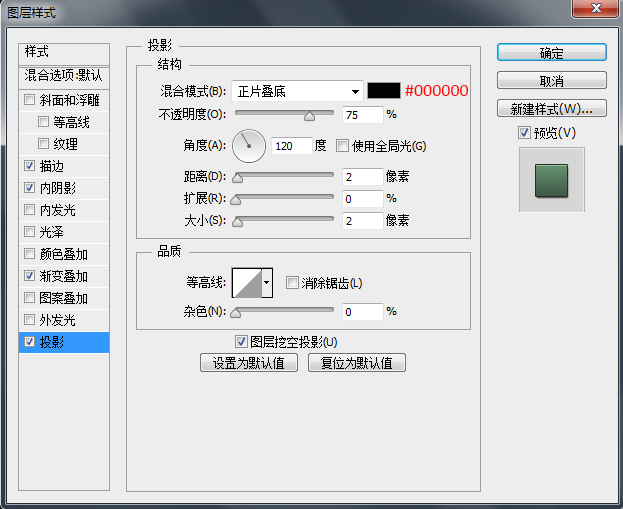Enable the 图案叠加 checkbox
Screen dimensions: 623x509
(29, 298)
